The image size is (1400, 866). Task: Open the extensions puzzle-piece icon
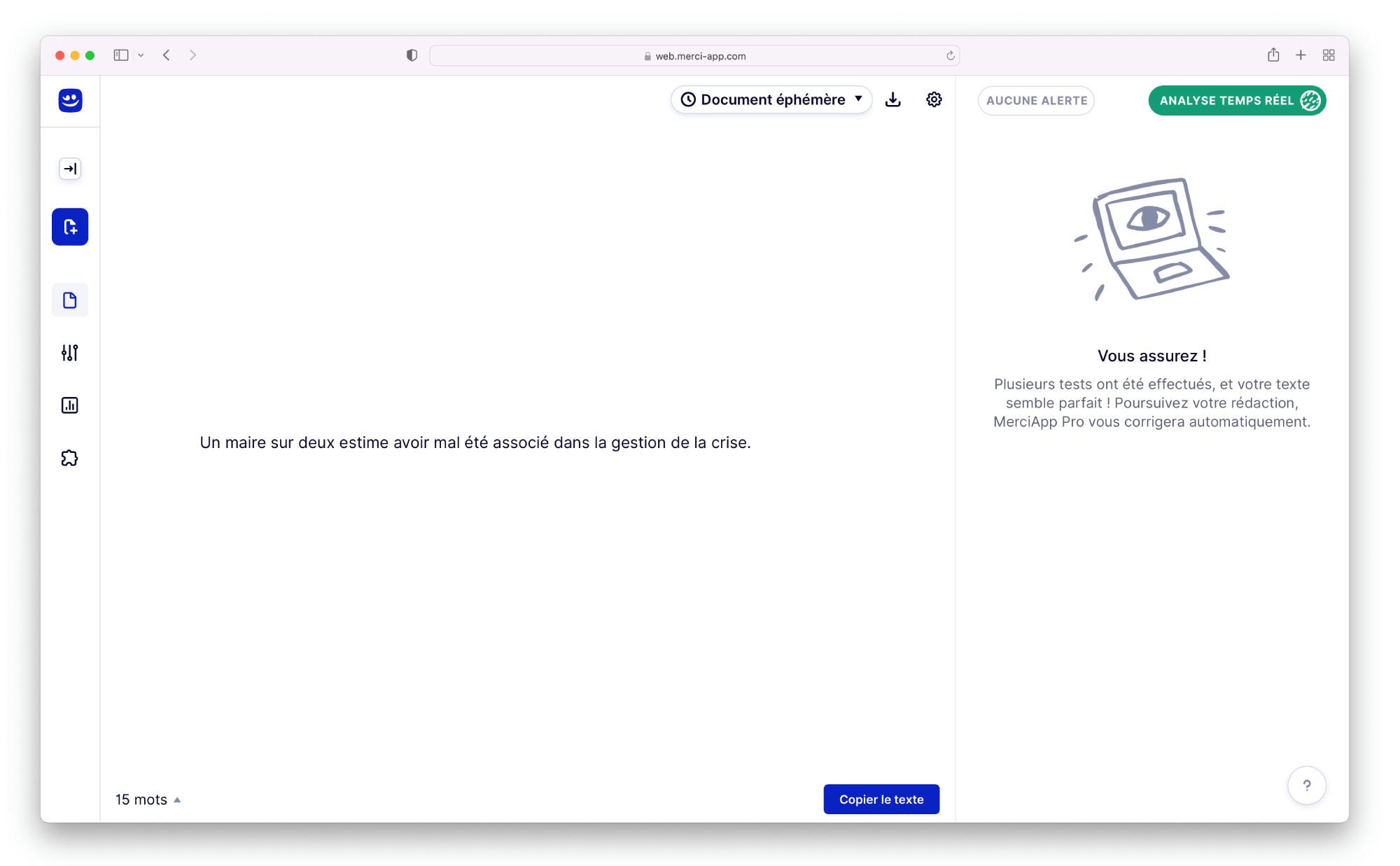(x=69, y=457)
